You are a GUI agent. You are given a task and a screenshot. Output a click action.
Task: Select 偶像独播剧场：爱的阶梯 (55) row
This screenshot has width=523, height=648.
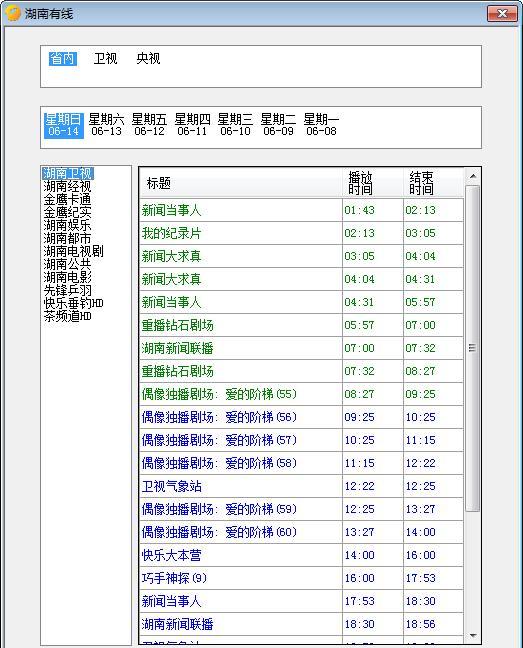coord(301,394)
